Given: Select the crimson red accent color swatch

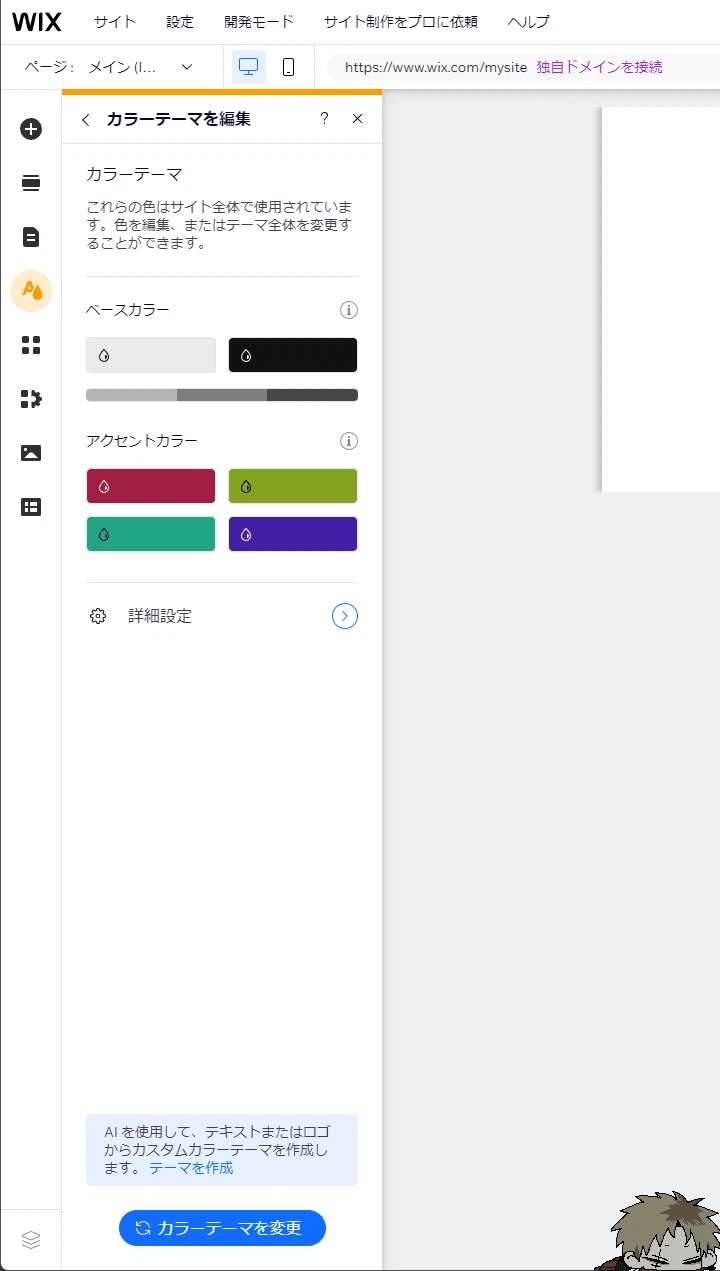Looking at the screenshot, I should coord(151,486).
